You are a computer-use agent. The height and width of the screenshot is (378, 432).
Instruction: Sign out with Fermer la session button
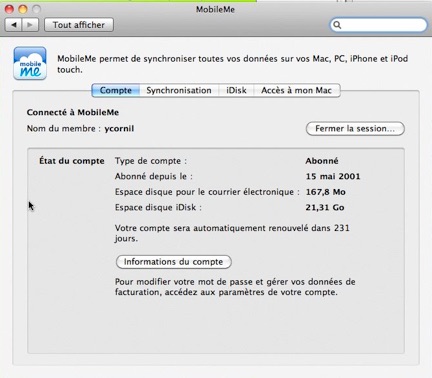tap(355, 129)
